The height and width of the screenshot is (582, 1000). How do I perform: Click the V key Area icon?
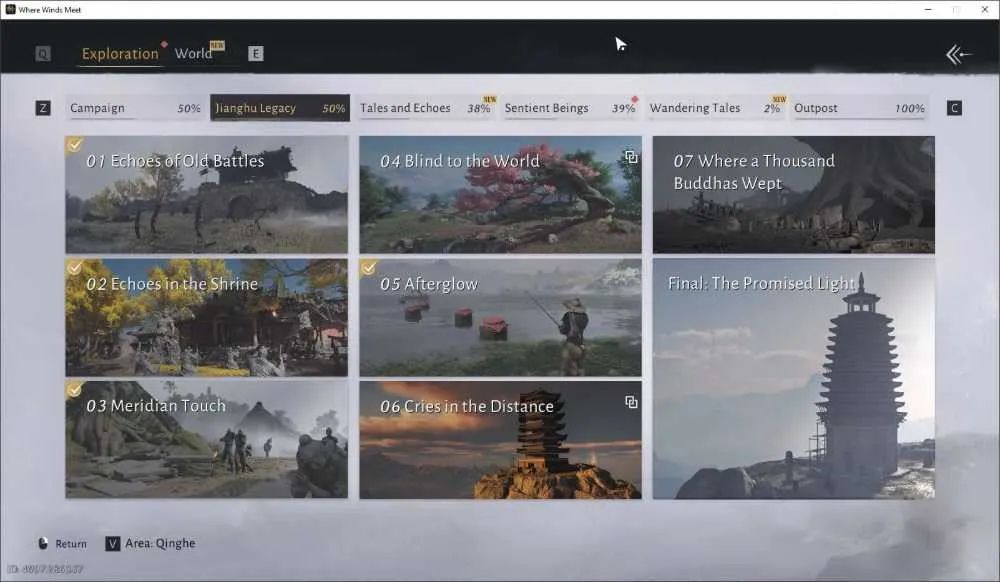(112, 543)
